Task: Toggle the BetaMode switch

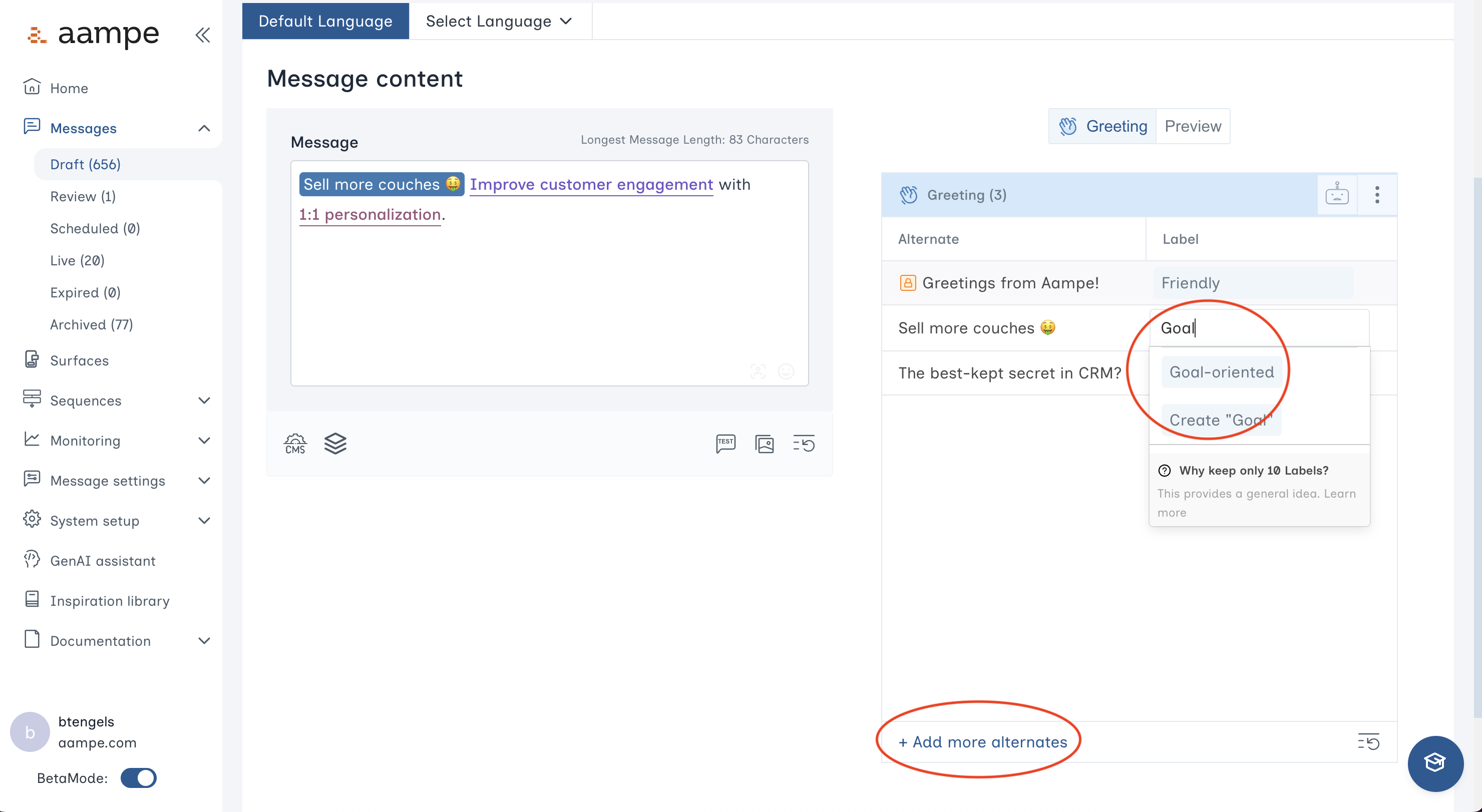Action: click(x=138, y=777)
